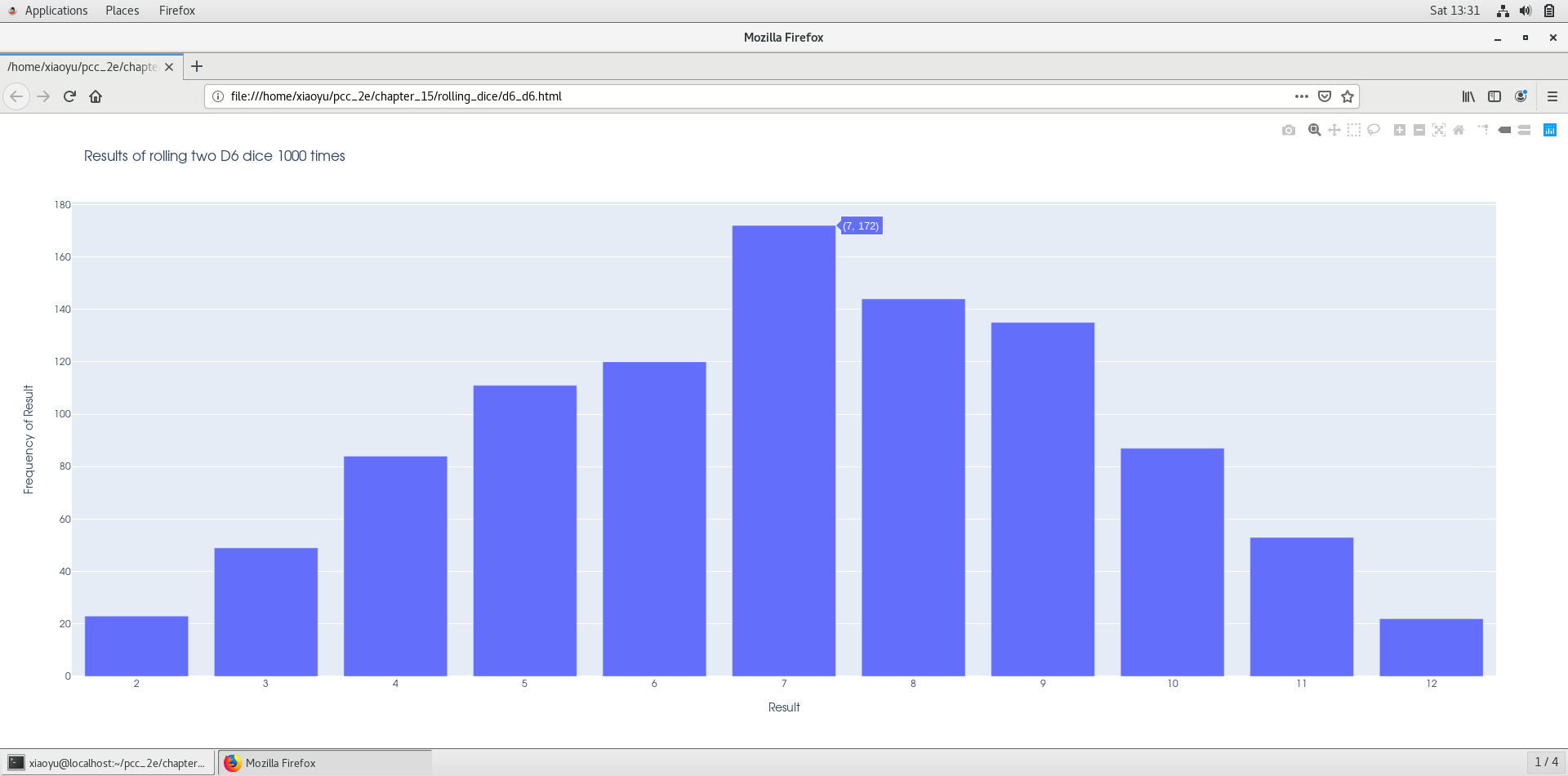Switch to the xiaoyu@localhost terminal taskbar item

(109, 763)
